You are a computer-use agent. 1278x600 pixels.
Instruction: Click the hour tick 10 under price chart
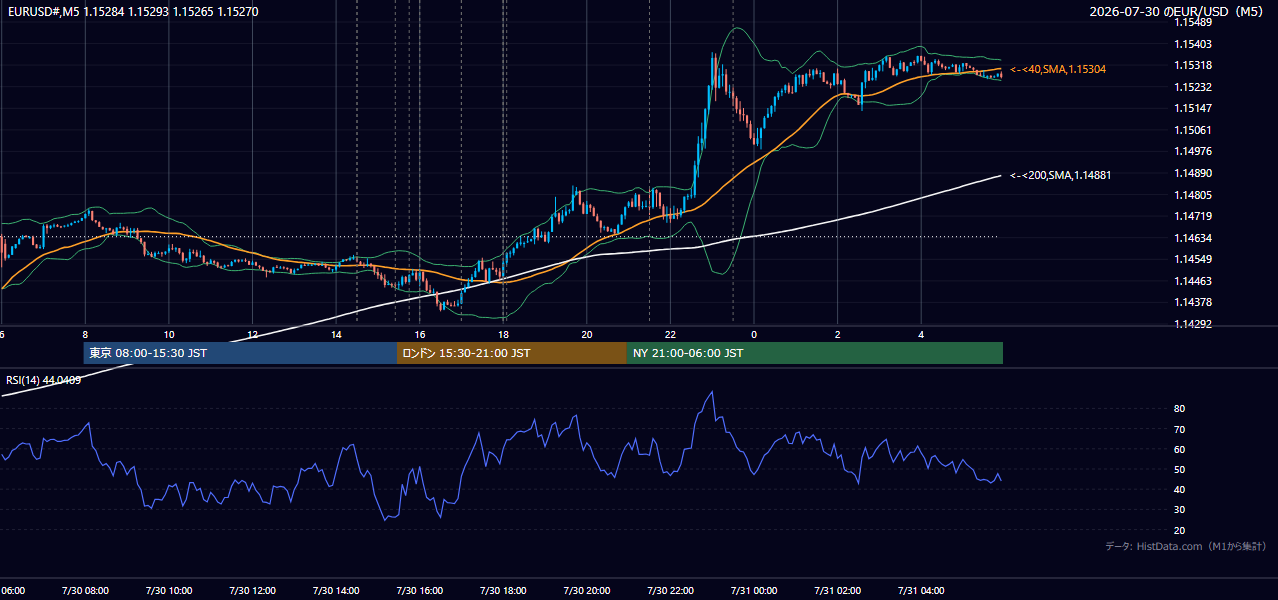click(x=169, y=334)
